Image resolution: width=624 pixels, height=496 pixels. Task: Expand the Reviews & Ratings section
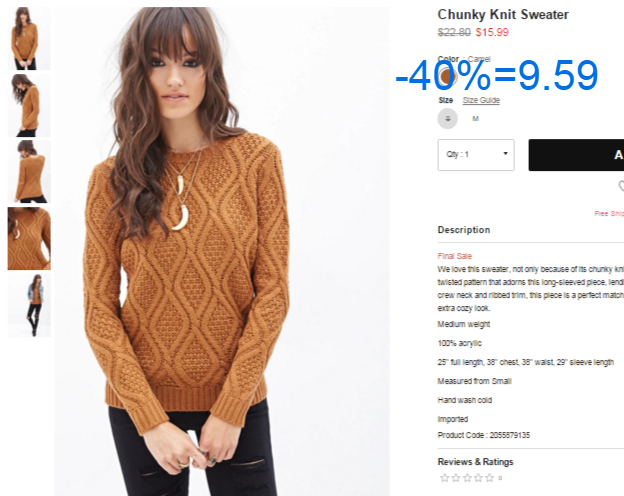[475, 462]
